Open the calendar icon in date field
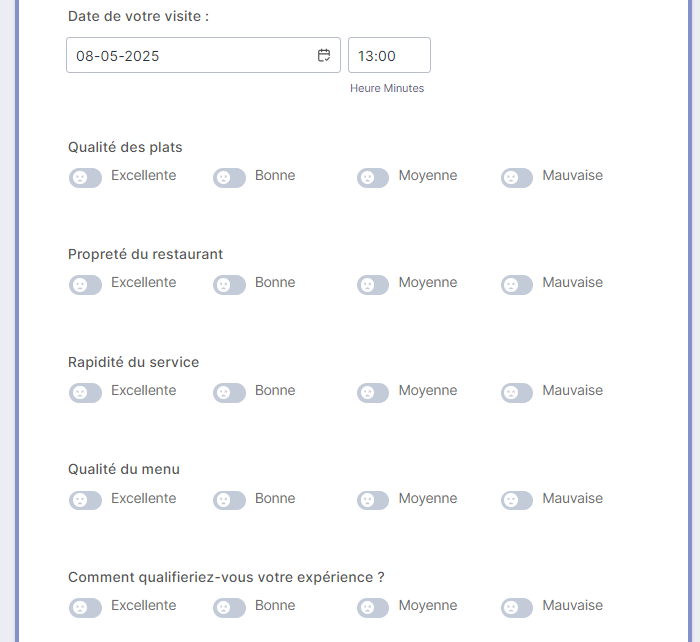The image size is (700, 642). point(324,56)
